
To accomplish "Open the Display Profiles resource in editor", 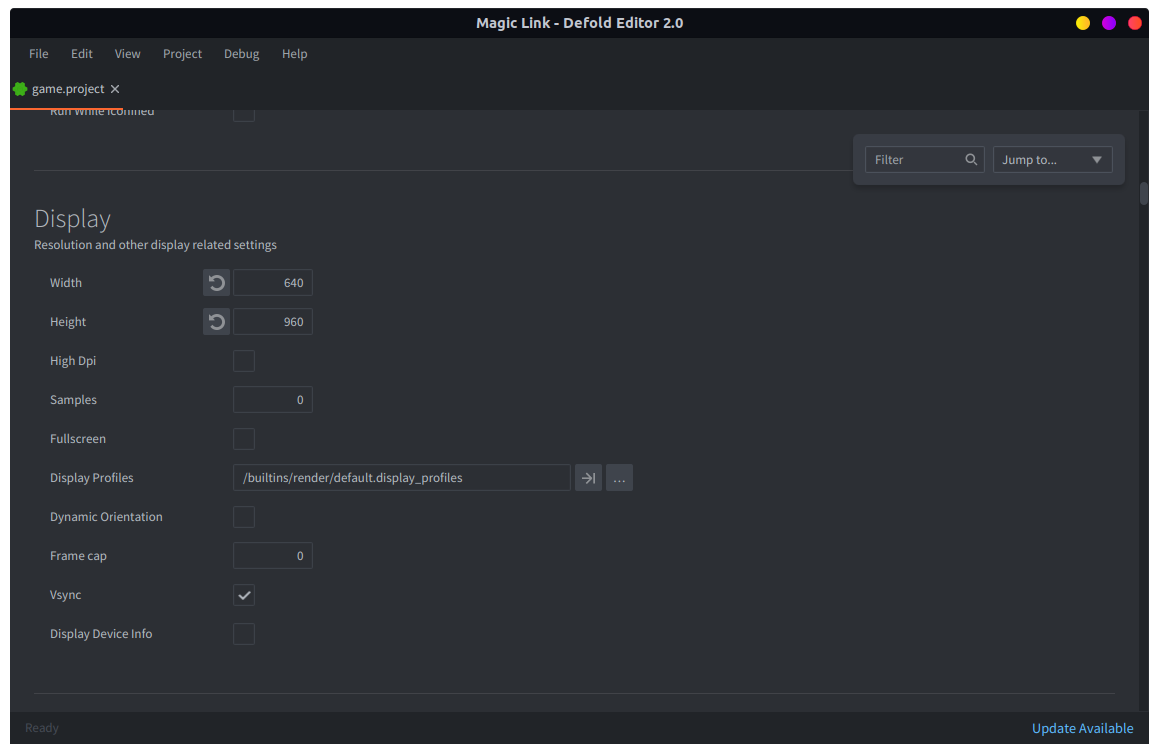I will coord(588,478).
